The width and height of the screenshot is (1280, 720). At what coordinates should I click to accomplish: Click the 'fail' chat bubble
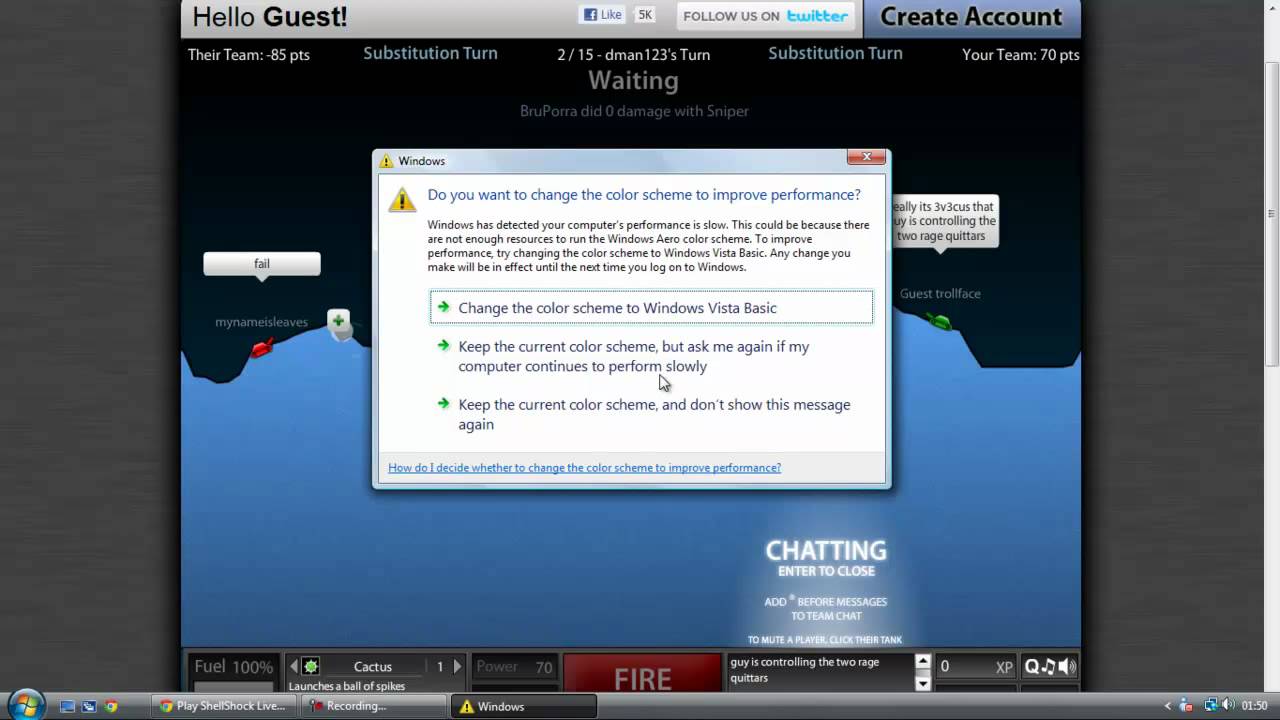(262, 264)
